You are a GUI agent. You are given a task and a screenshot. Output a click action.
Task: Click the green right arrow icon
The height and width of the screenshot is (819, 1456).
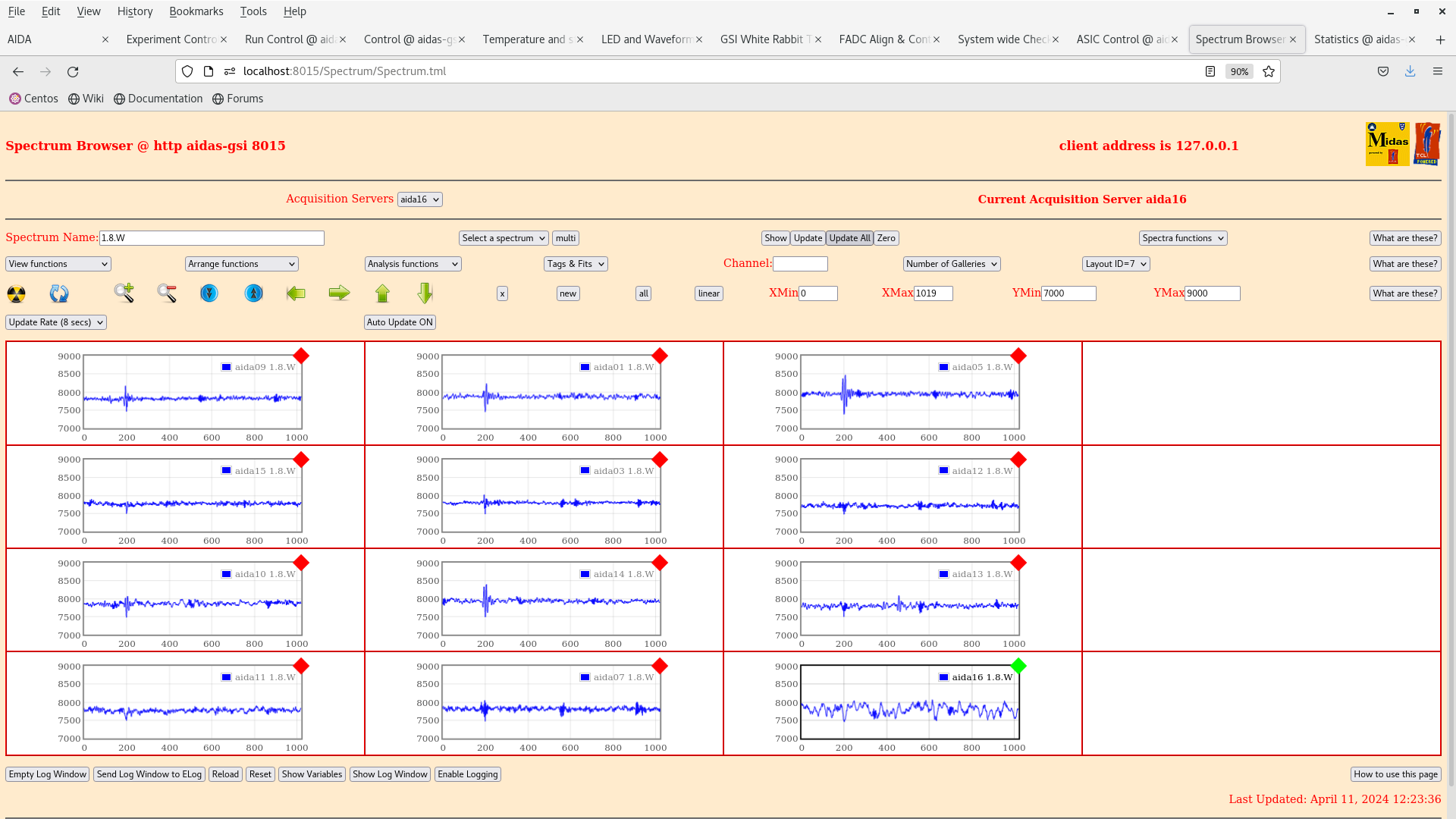coord(339,293)
